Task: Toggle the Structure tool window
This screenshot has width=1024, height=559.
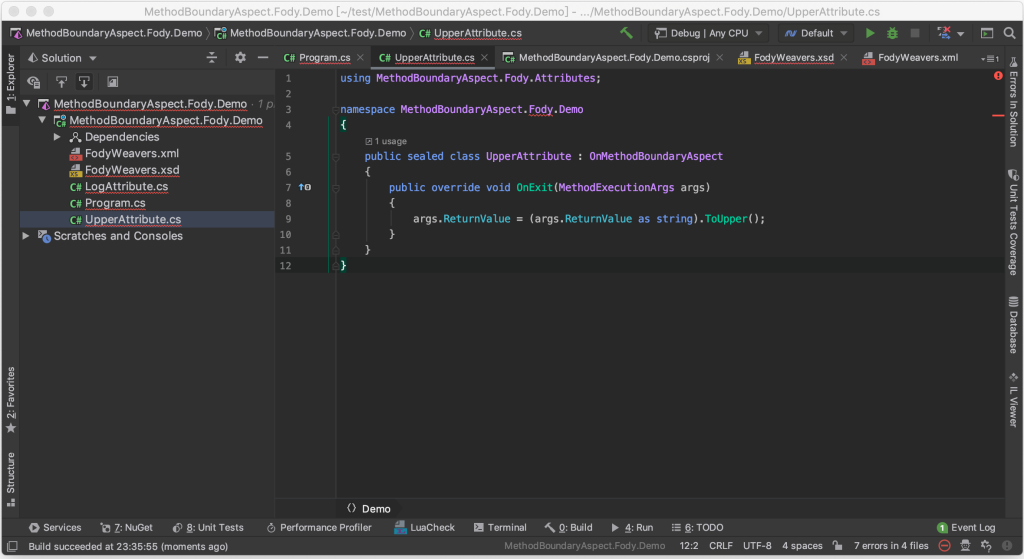Action: pos(10,479)
